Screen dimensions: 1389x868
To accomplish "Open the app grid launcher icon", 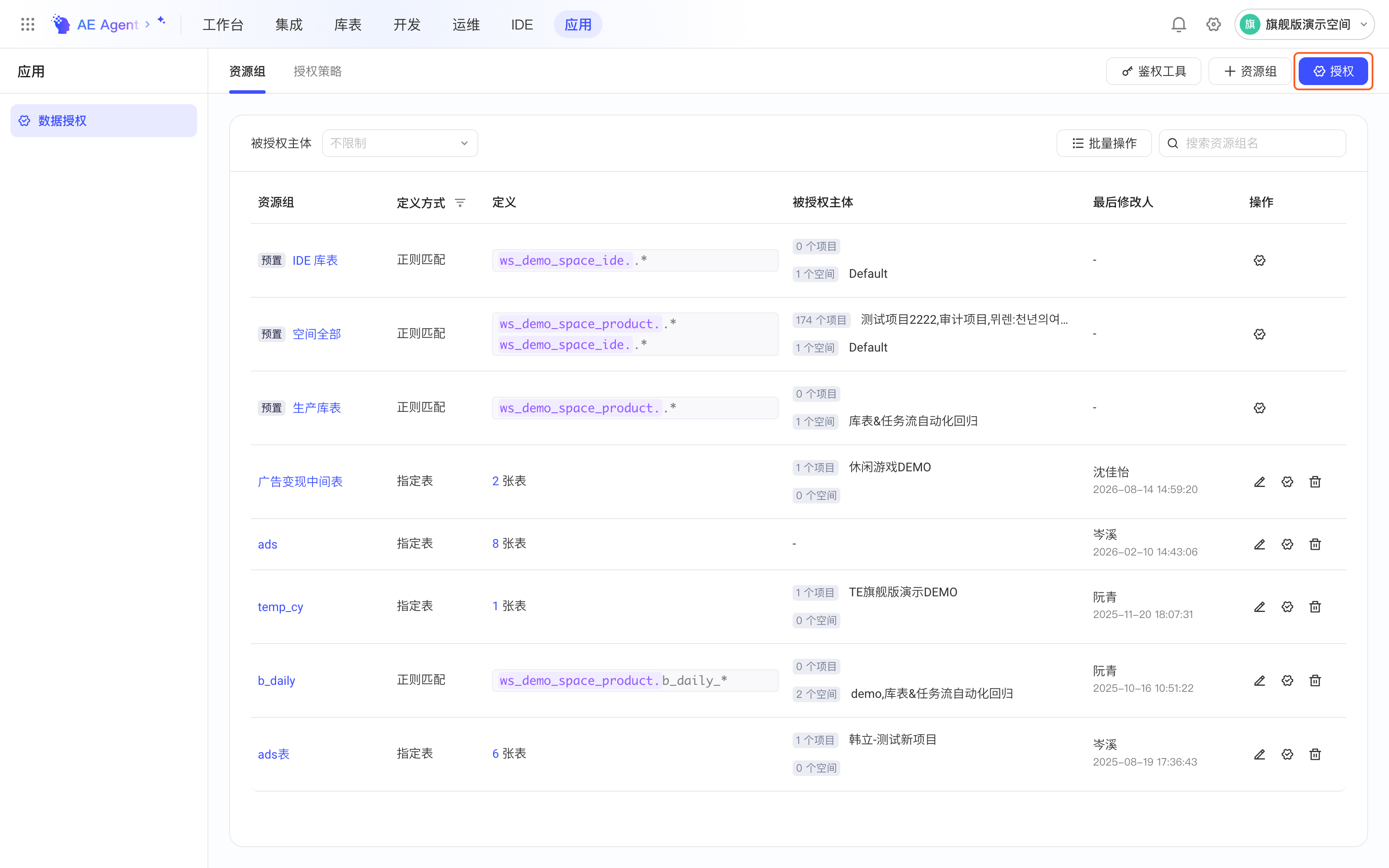I will point(27,24).
